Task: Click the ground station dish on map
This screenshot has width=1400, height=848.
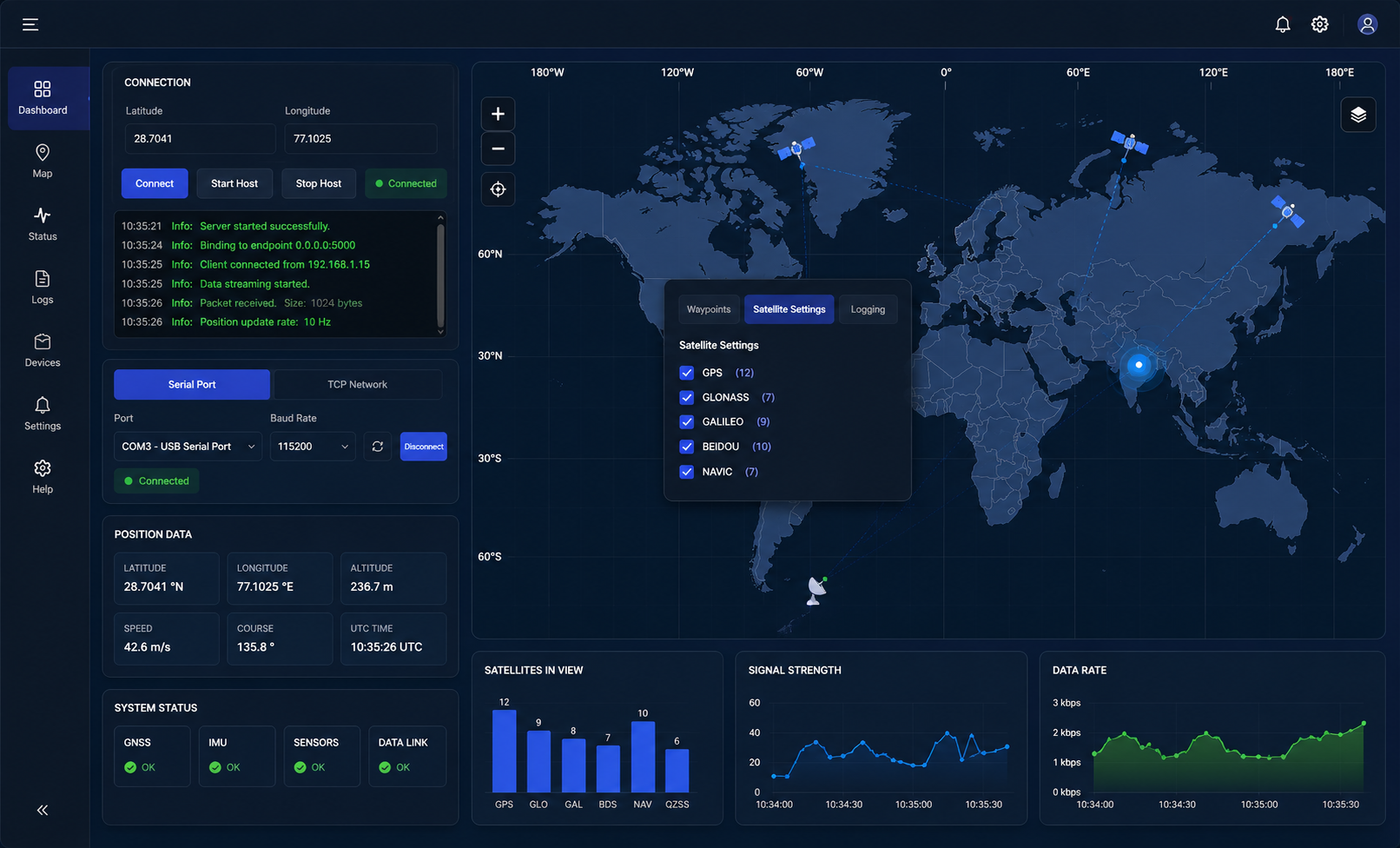Action: point(816,590)
